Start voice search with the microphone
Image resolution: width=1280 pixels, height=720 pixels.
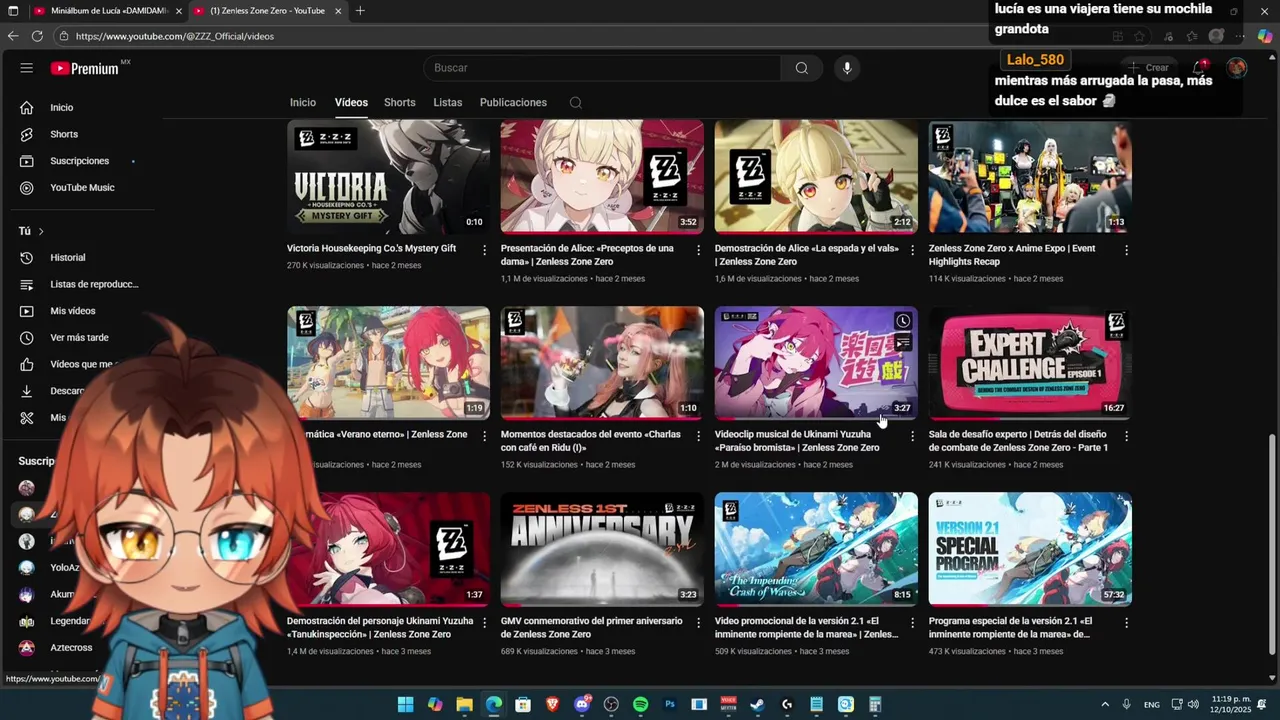[x=847, y=68]
